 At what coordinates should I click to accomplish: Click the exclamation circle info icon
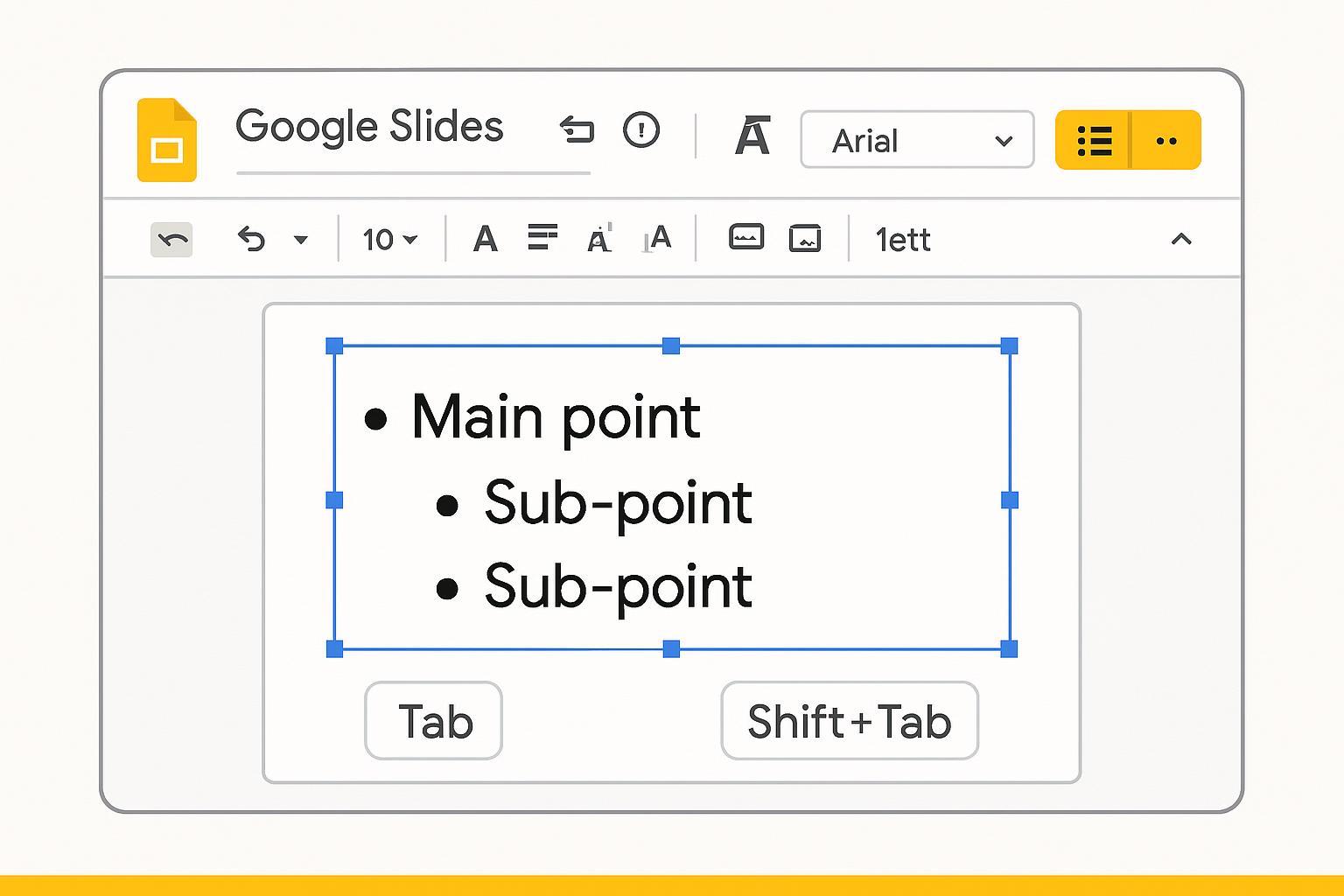(640, 130)
